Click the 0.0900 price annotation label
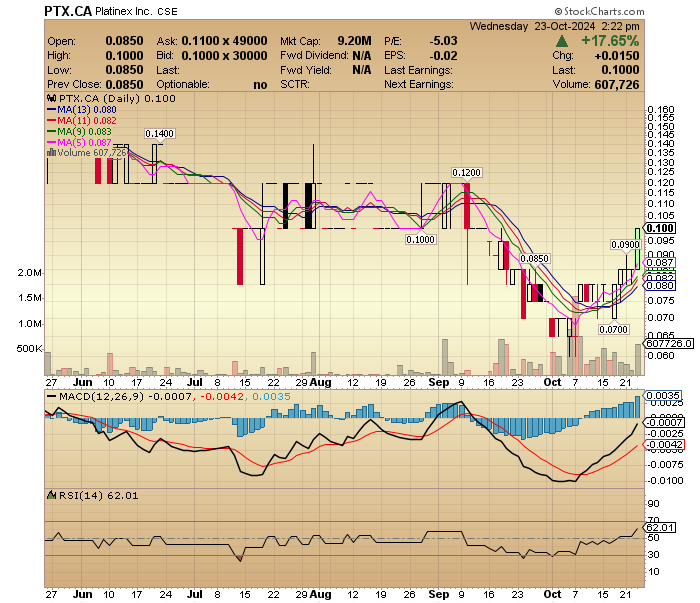This screenshot has width=700, height=603. pos(625,245)
